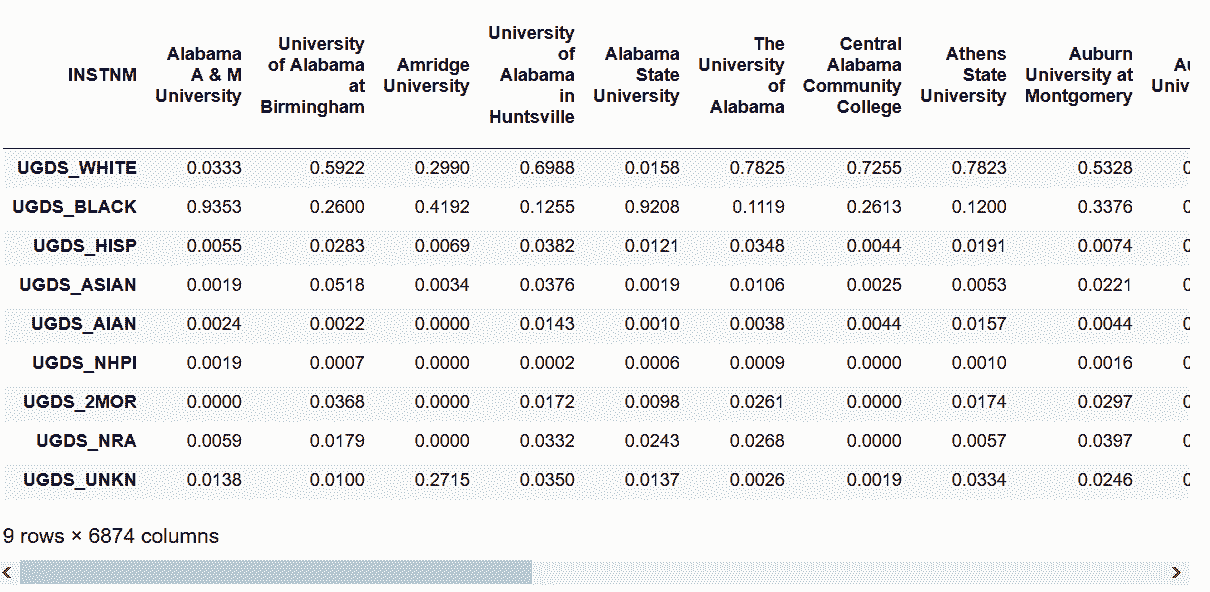Click the UGDS_ASIAN row label
Screen dimensions: 1210x592
78,285
